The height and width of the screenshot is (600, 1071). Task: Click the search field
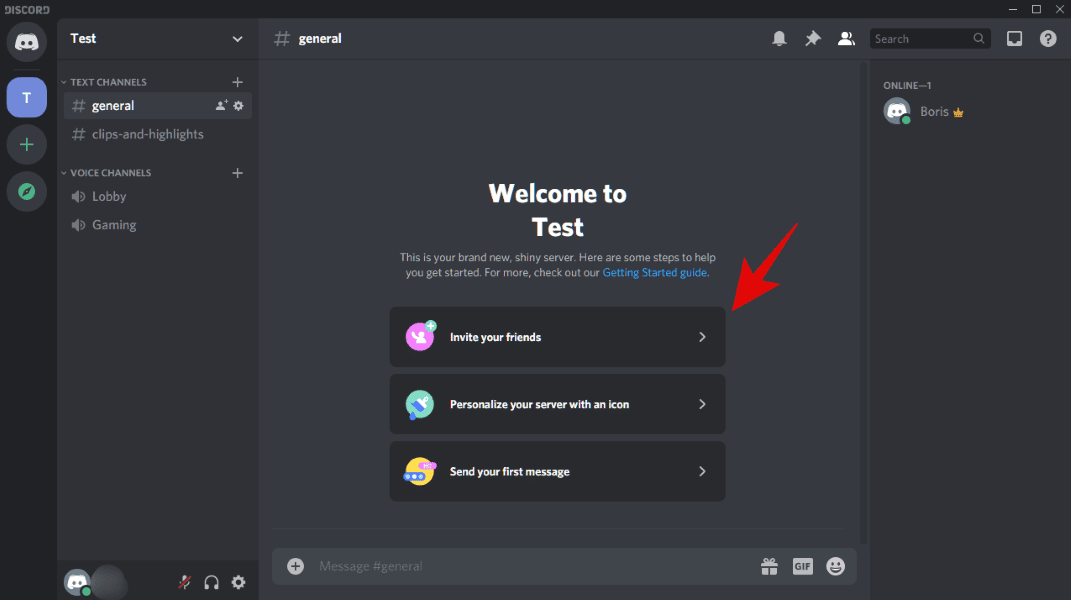[930, 39]
